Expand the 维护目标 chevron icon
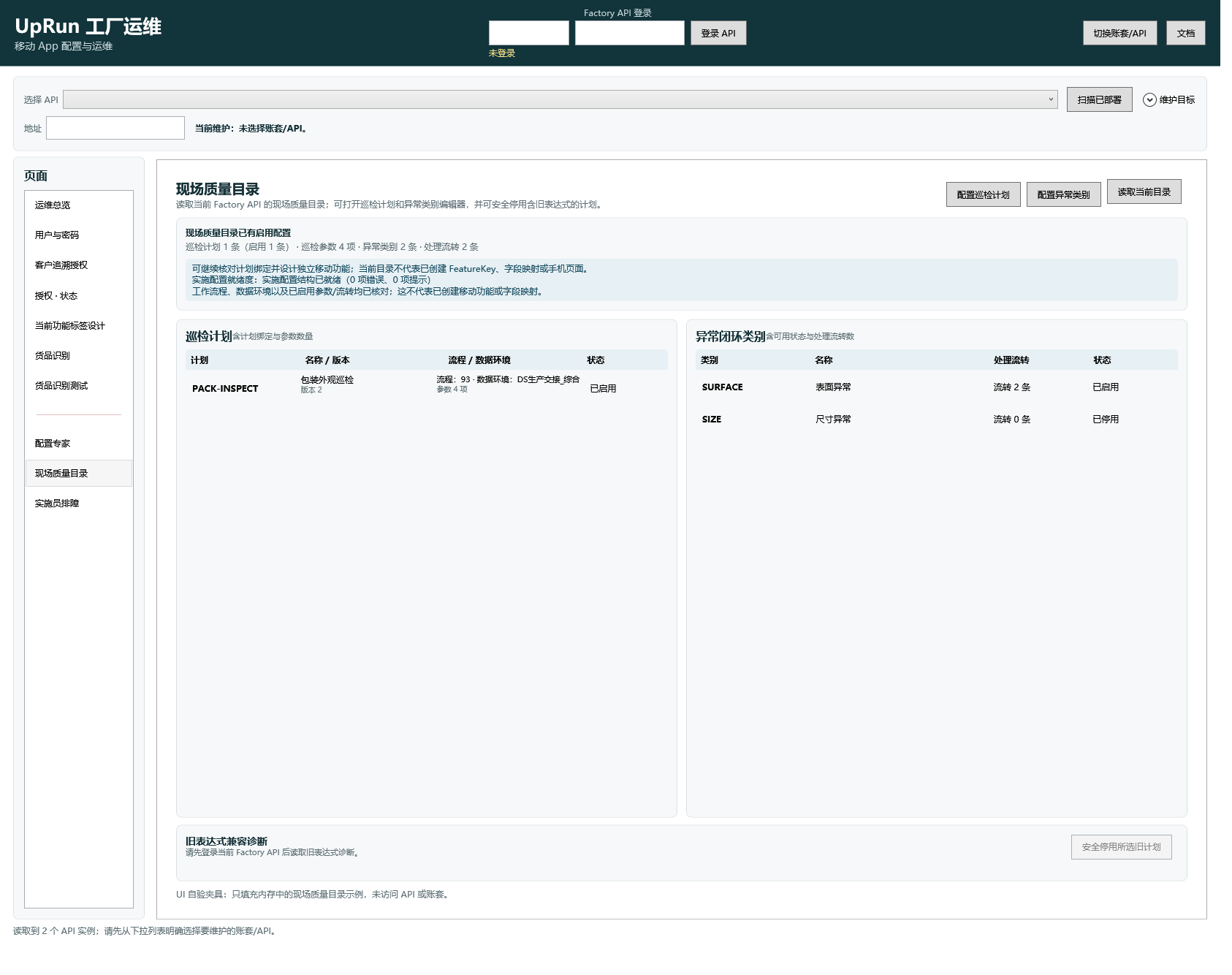Viewport: 1232px width, 975px height. (1149, 100)
